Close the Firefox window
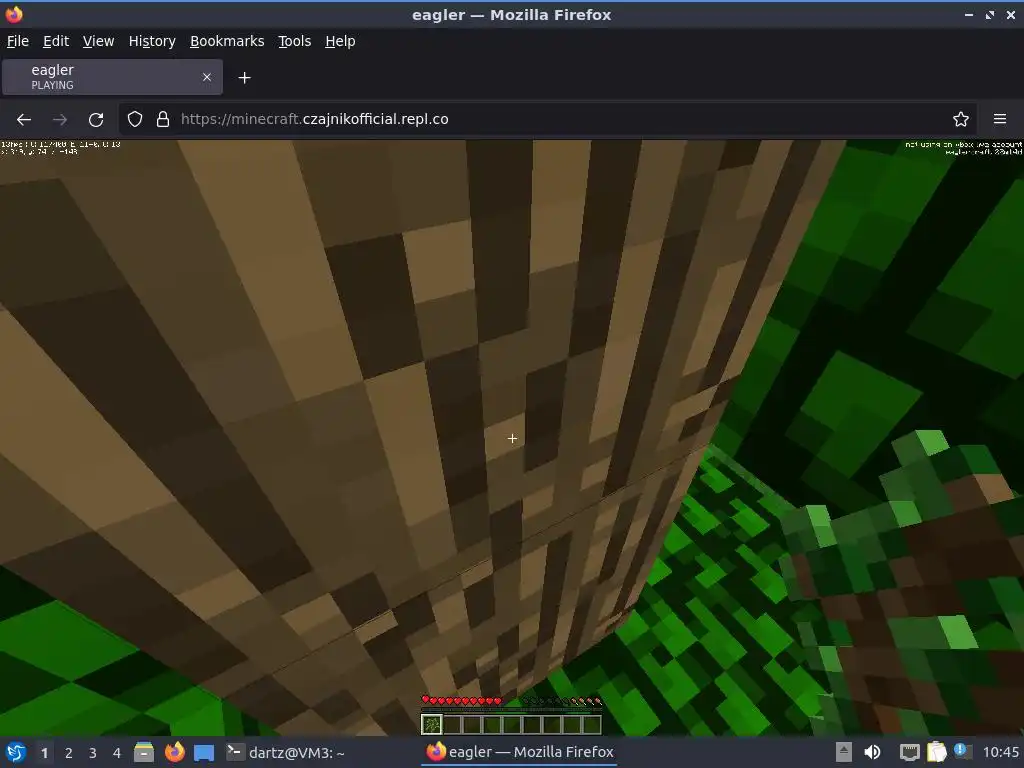This screenshot has height=768, width=1024. [1011, 14]
